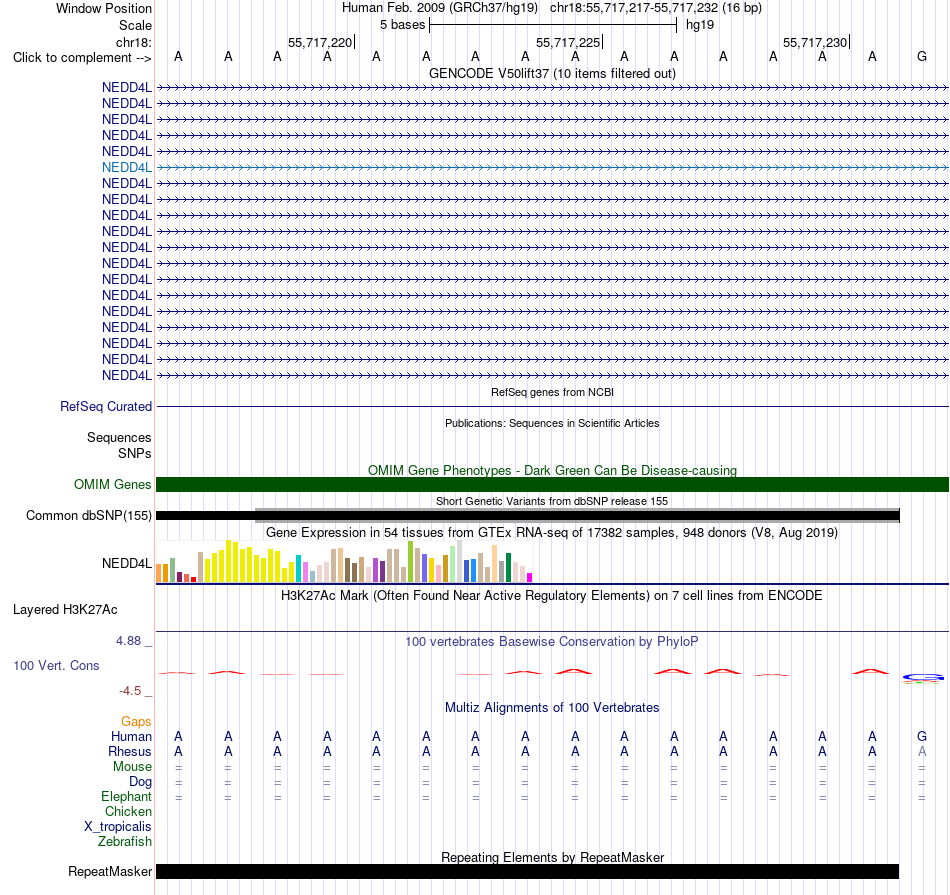Open the 'H3K27Ac Mark' ENCODE track title
The width and height of the screenshot is (950, 895).
pyautogui.click(x=552, y=596)
